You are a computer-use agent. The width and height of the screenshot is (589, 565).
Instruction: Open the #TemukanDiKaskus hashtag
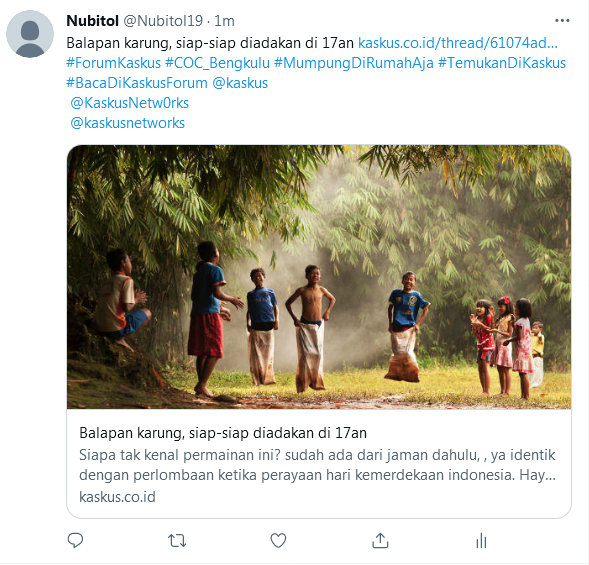pos(502,63)
